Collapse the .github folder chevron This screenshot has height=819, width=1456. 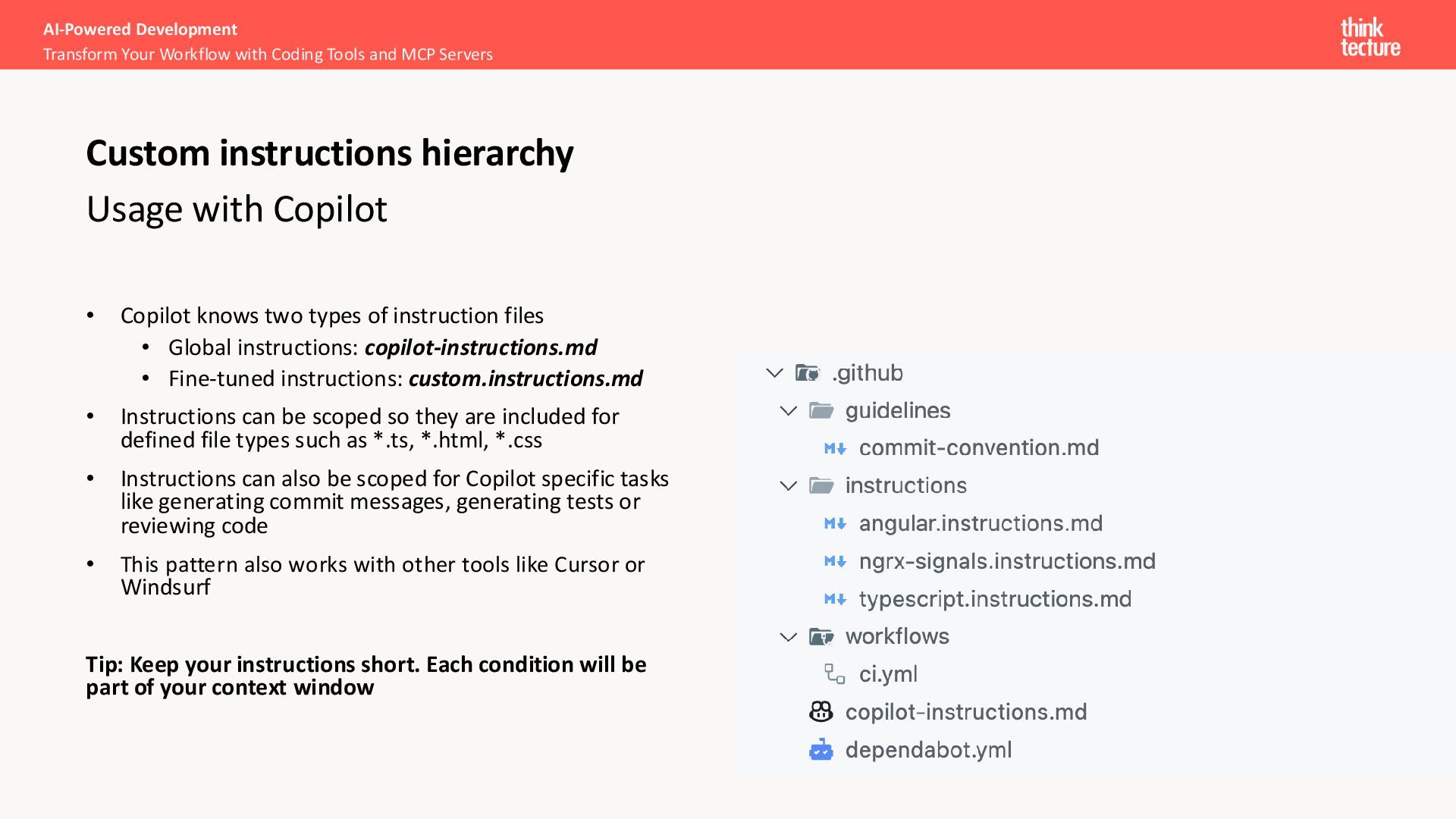coord(774,373)
